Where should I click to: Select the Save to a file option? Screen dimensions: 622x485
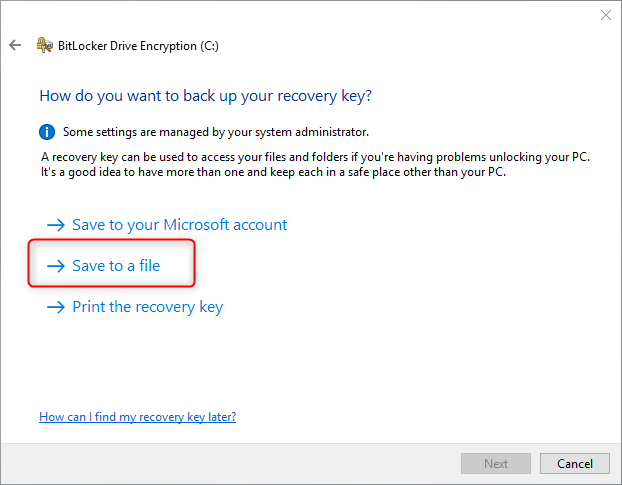116,266
